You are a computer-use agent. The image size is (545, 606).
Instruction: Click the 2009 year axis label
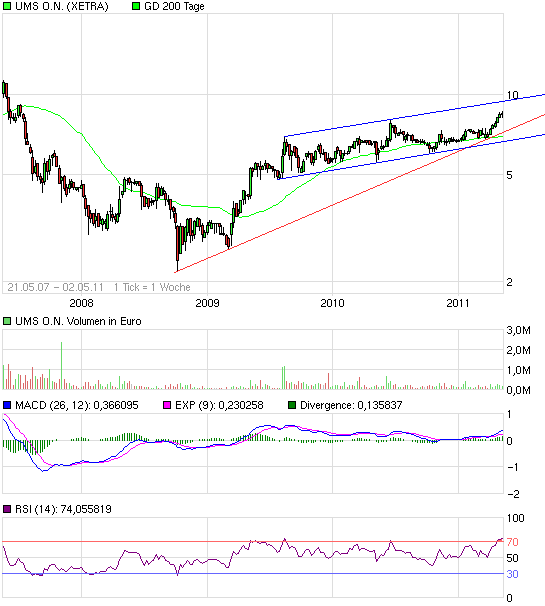pos(207,303)
